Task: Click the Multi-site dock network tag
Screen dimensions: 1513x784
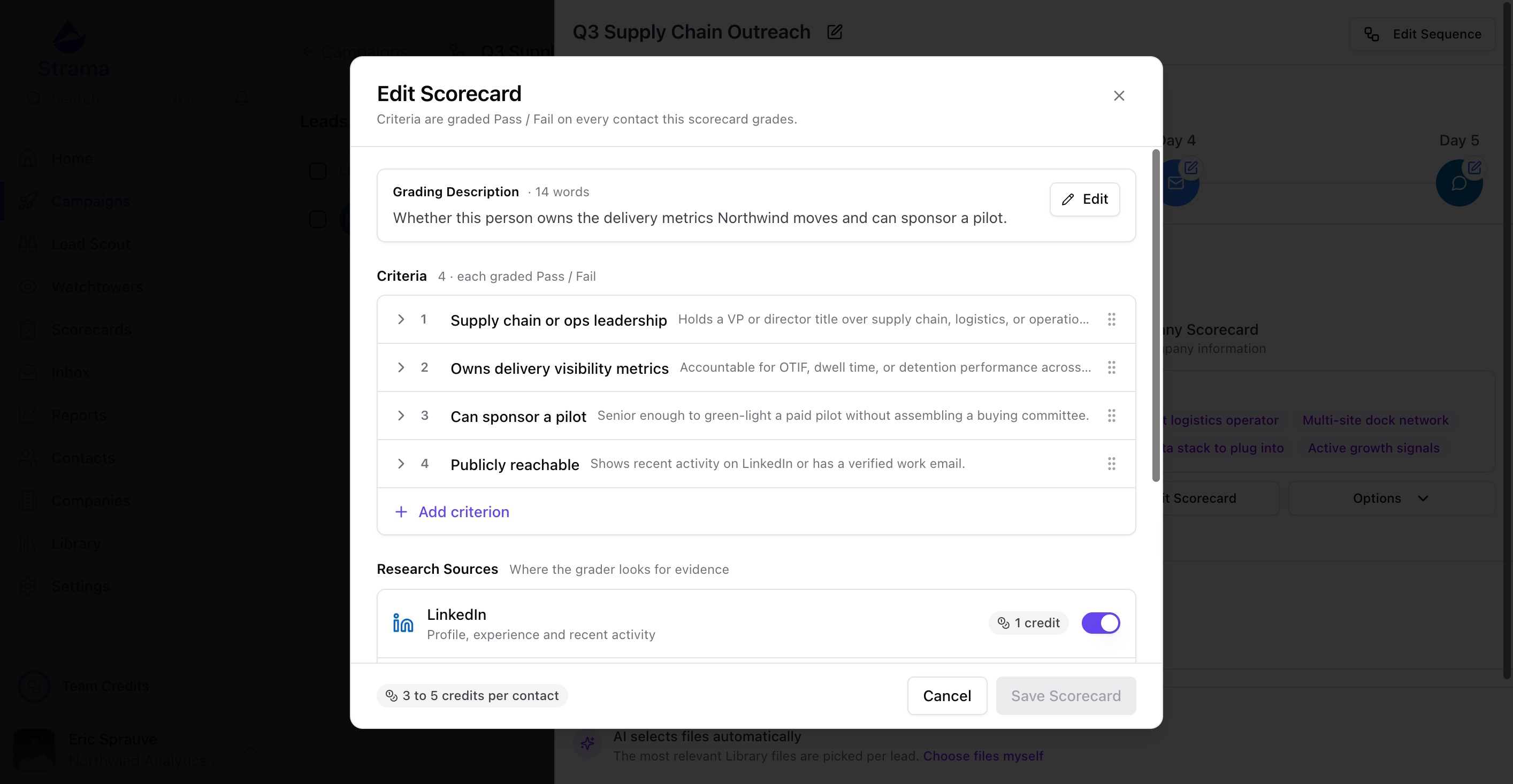Action: (1375, 420)
